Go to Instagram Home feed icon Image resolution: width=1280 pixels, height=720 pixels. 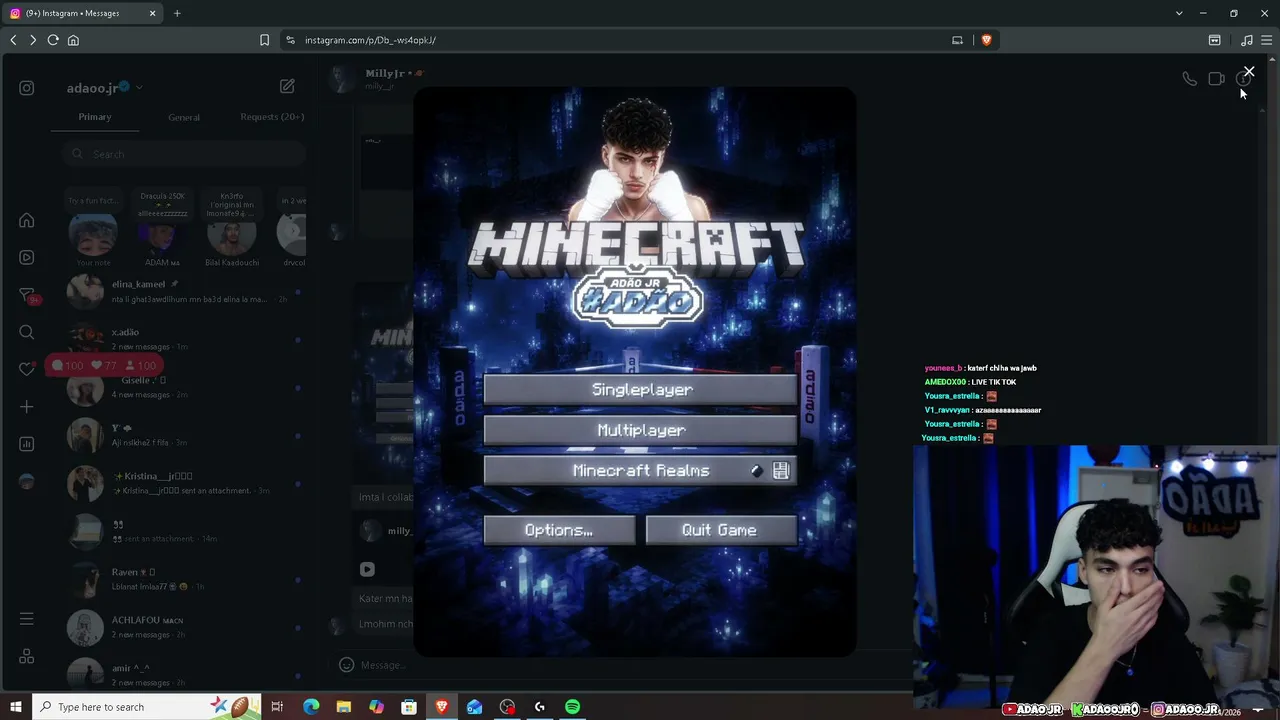[27, 220]
